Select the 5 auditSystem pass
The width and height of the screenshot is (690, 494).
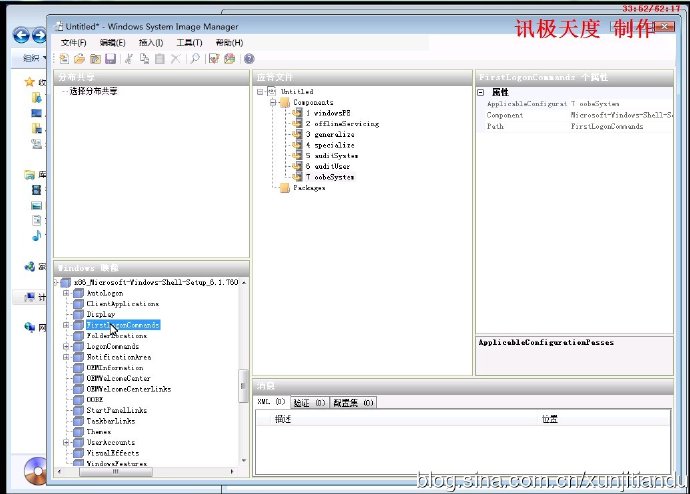tap(332, 156)
